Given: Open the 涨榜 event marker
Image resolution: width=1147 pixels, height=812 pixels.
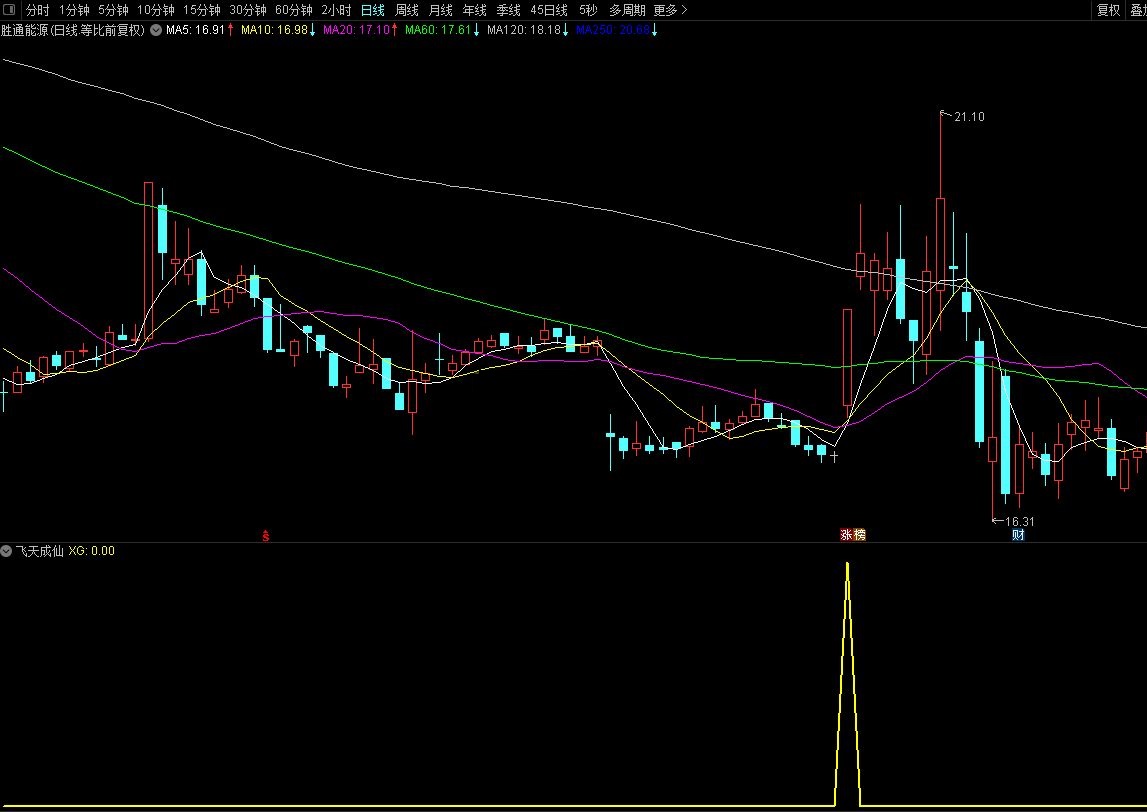Looking at the screenshot, I should pos(853,535).
